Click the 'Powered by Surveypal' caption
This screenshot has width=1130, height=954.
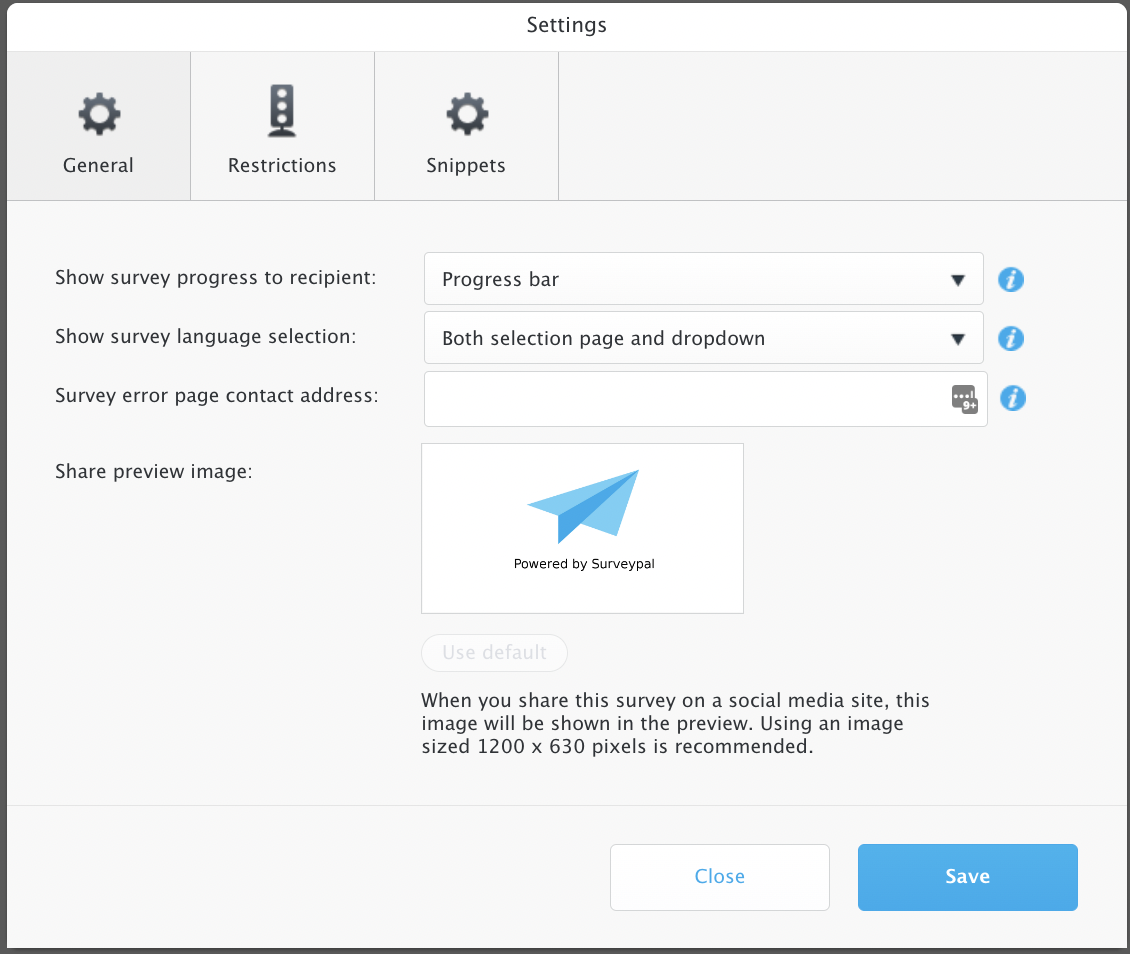[x=584, y=563]
